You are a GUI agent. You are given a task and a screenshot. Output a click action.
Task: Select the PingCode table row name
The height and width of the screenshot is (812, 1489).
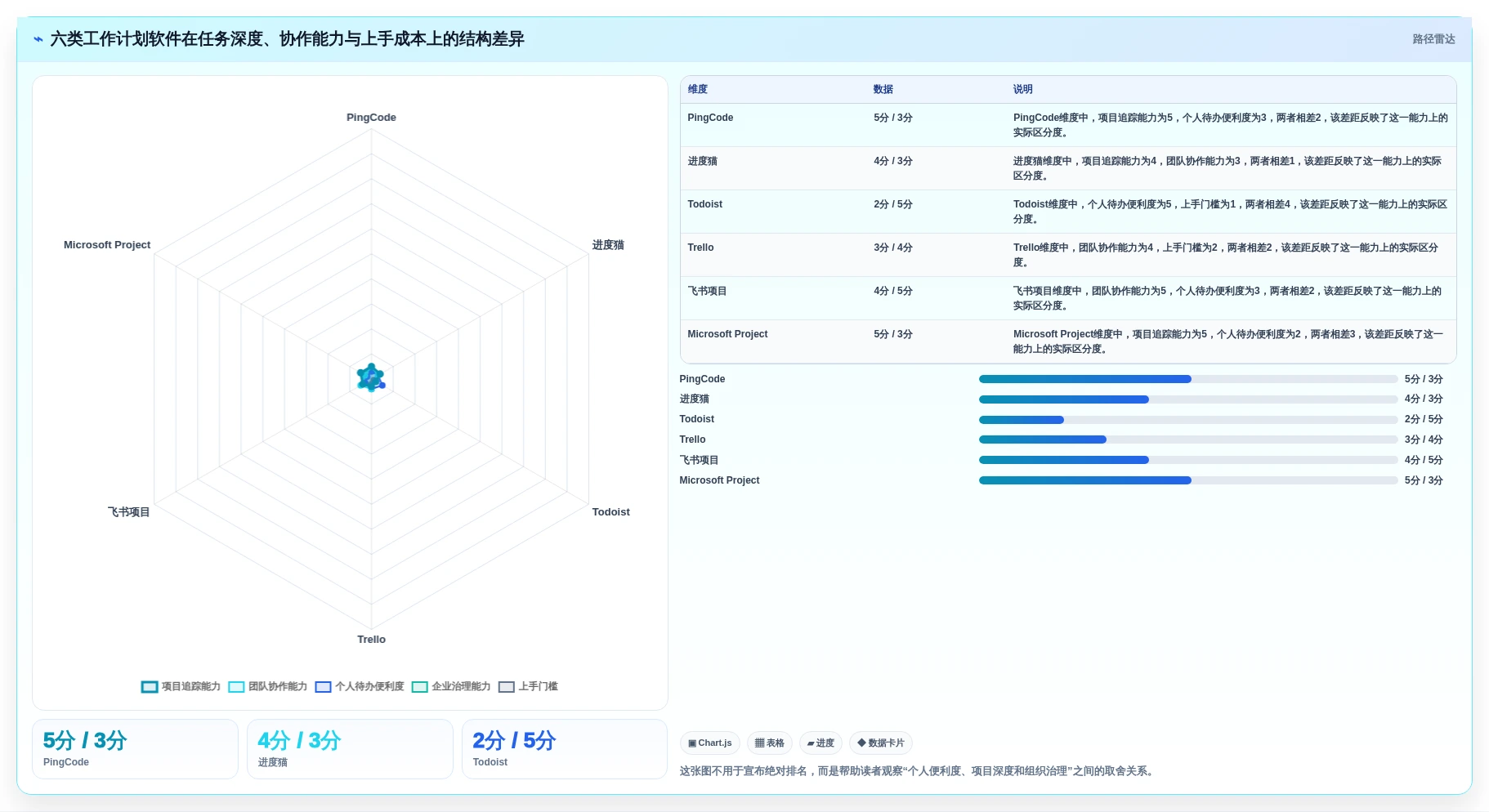point(710,118)
